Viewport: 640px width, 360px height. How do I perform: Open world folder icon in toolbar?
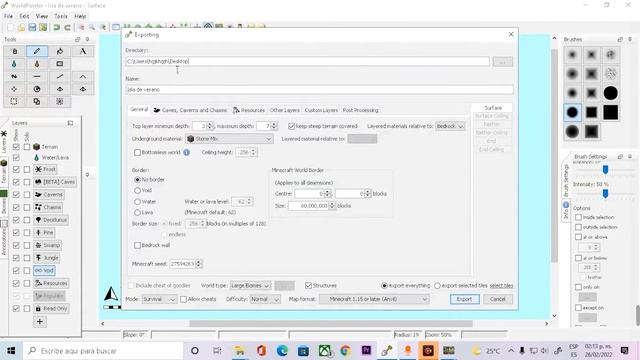tap(21, 27)
